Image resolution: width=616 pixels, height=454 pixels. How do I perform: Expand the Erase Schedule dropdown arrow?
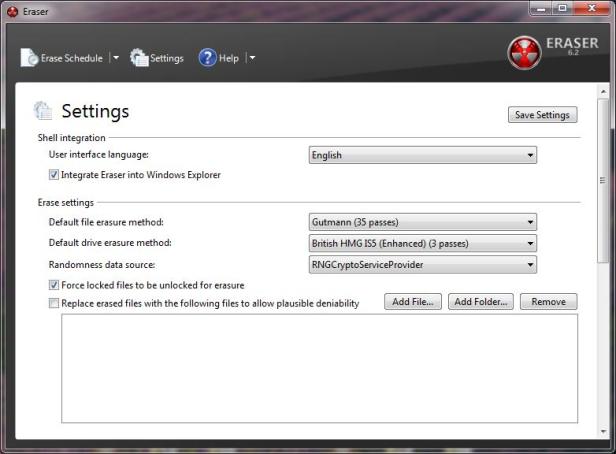tap(116, 58)
